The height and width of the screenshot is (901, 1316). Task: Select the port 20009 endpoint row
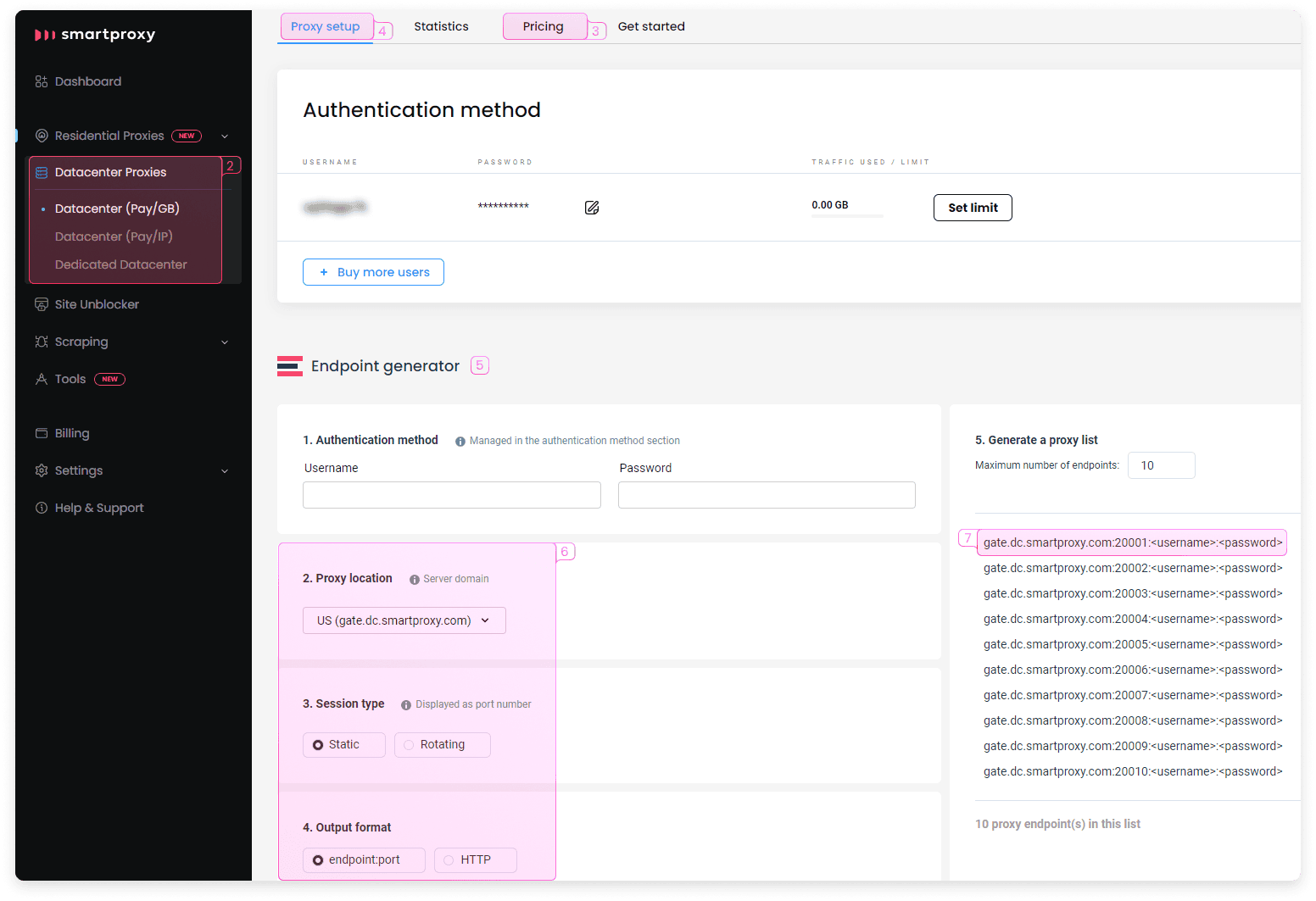pyautogui.click(x=1133, y=746)
